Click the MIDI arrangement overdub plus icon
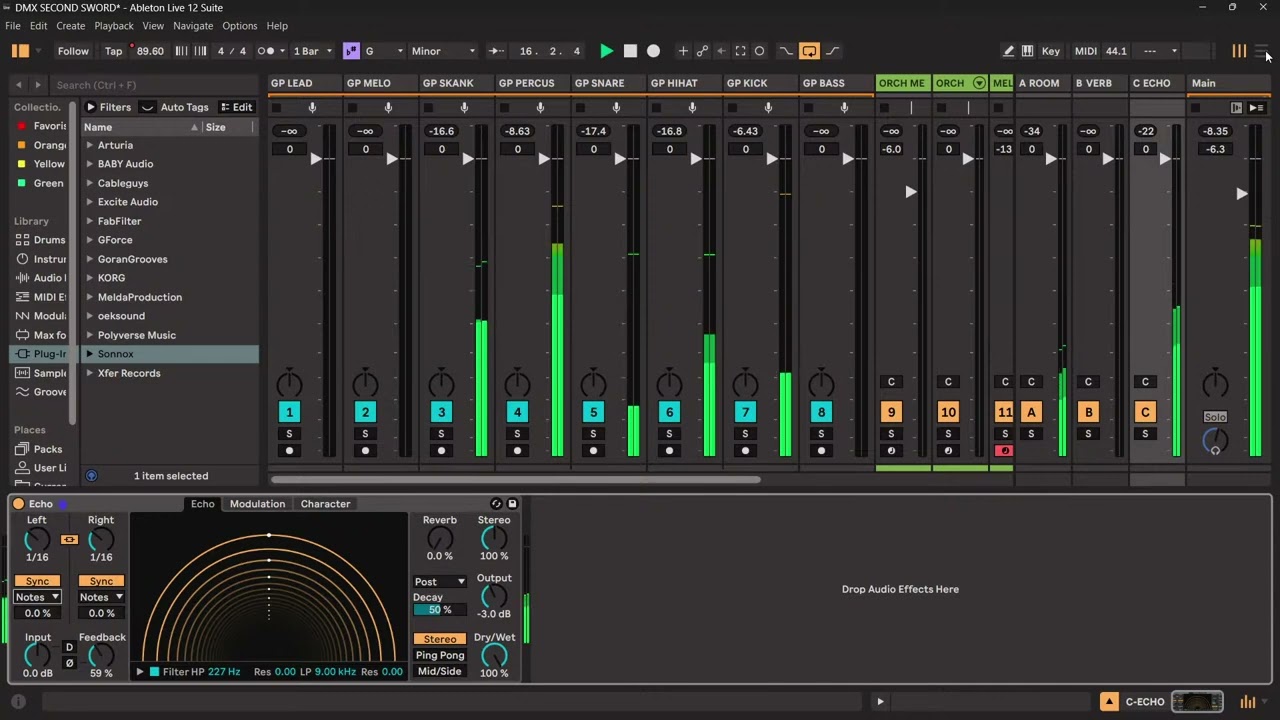 [x=683, y=51]
